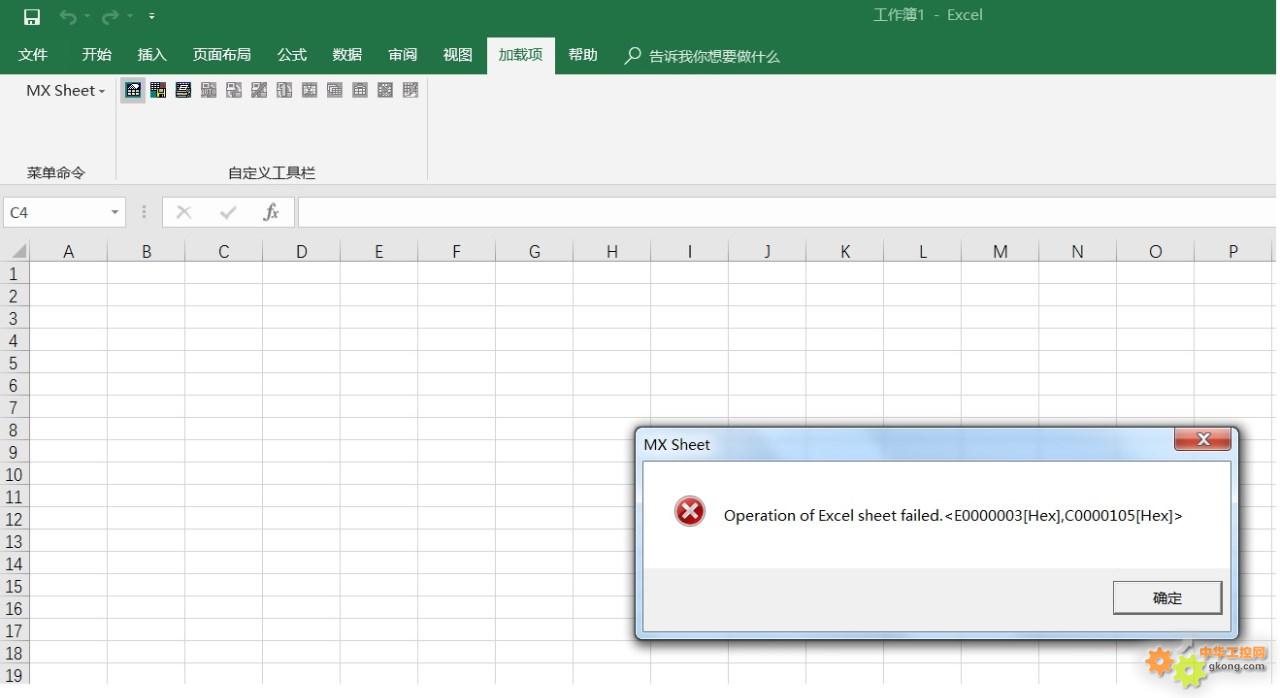Viewport: 1280px width, 698px height.
Task: Switch to the 插入 ribbon tab
Action: pos(152,55)
